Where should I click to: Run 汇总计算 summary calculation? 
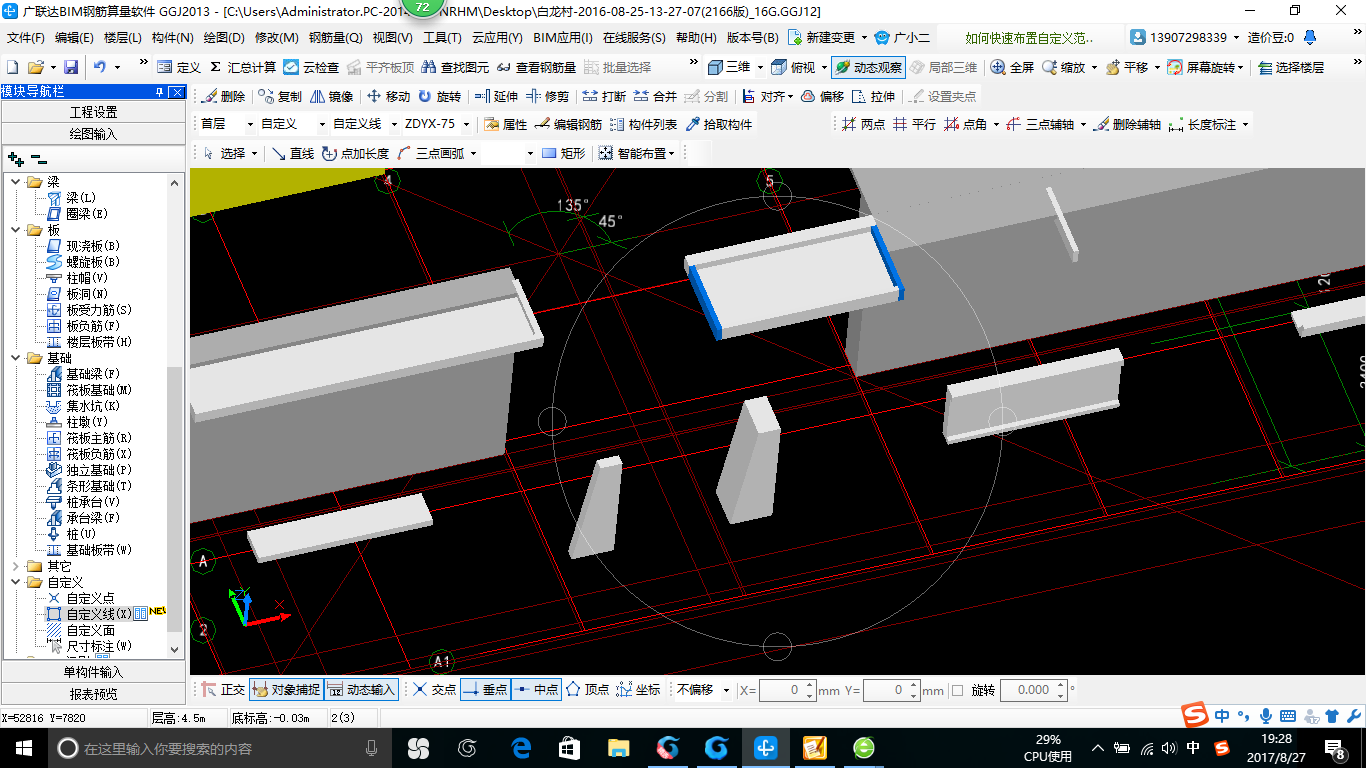click(x=242, y=67)
